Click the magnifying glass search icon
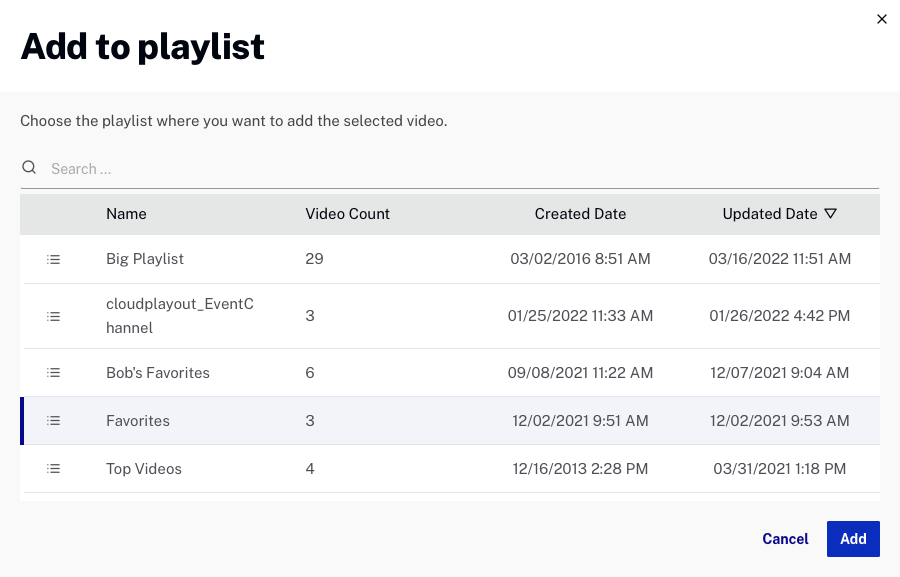This screenshot has width=900, height=577. pyautogui.click(x=30, y=168)
